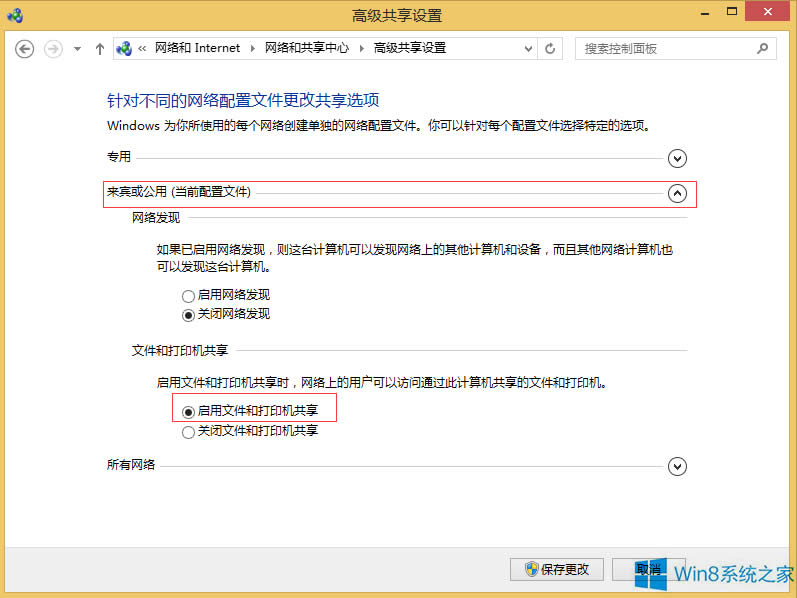Click the network icon in address bar
This screenshot has width=797, height=598.
(125, 48)
